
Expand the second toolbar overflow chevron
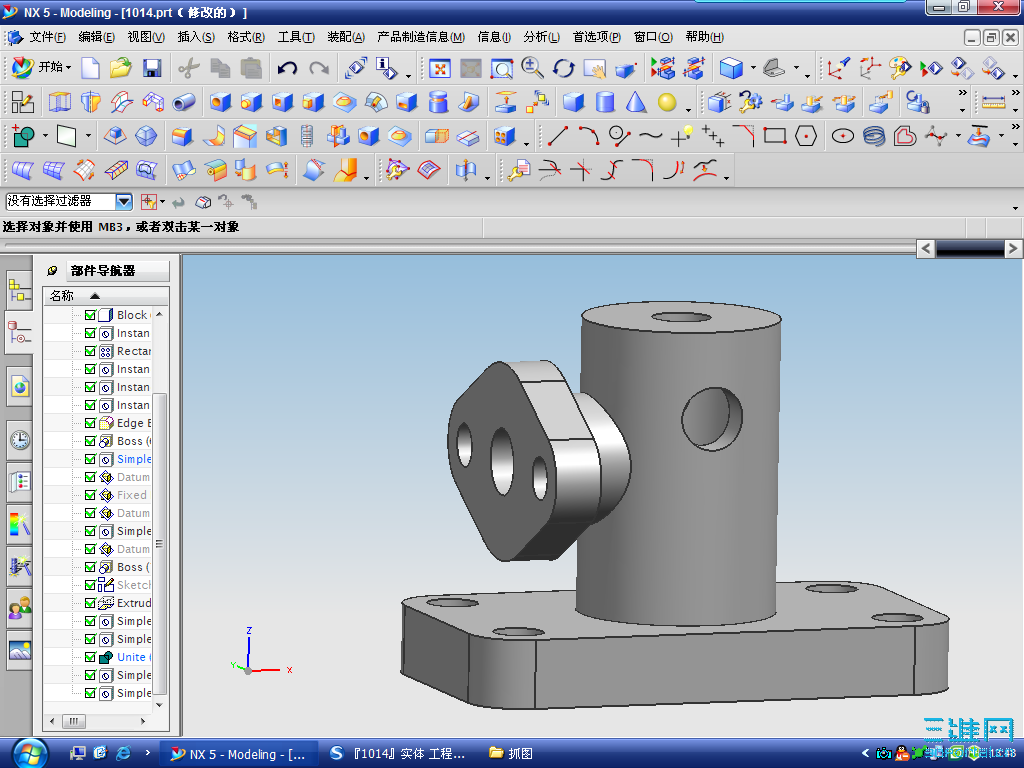click(x=963, y=93)
